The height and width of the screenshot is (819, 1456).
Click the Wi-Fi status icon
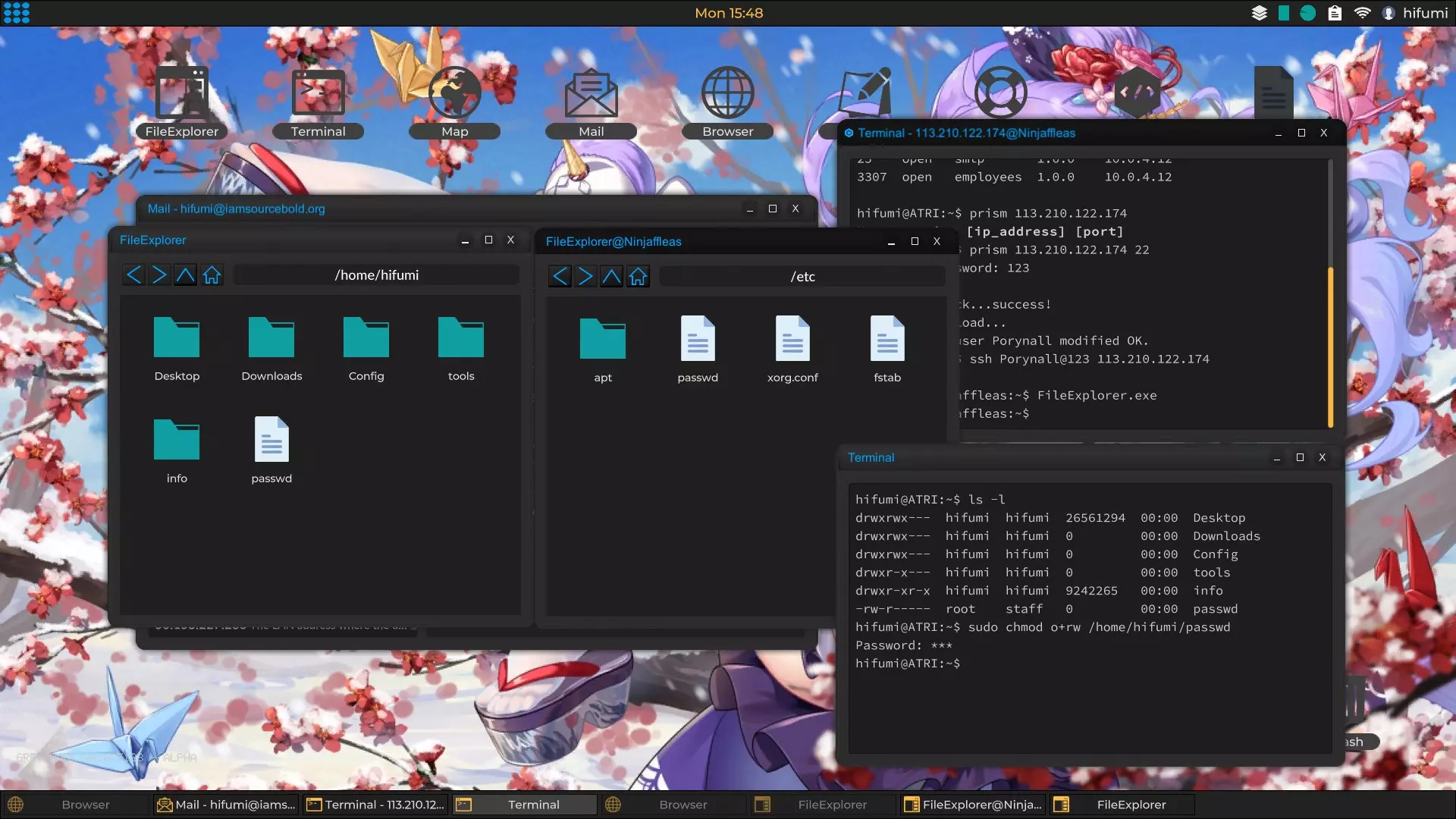tap(1362, 13)
